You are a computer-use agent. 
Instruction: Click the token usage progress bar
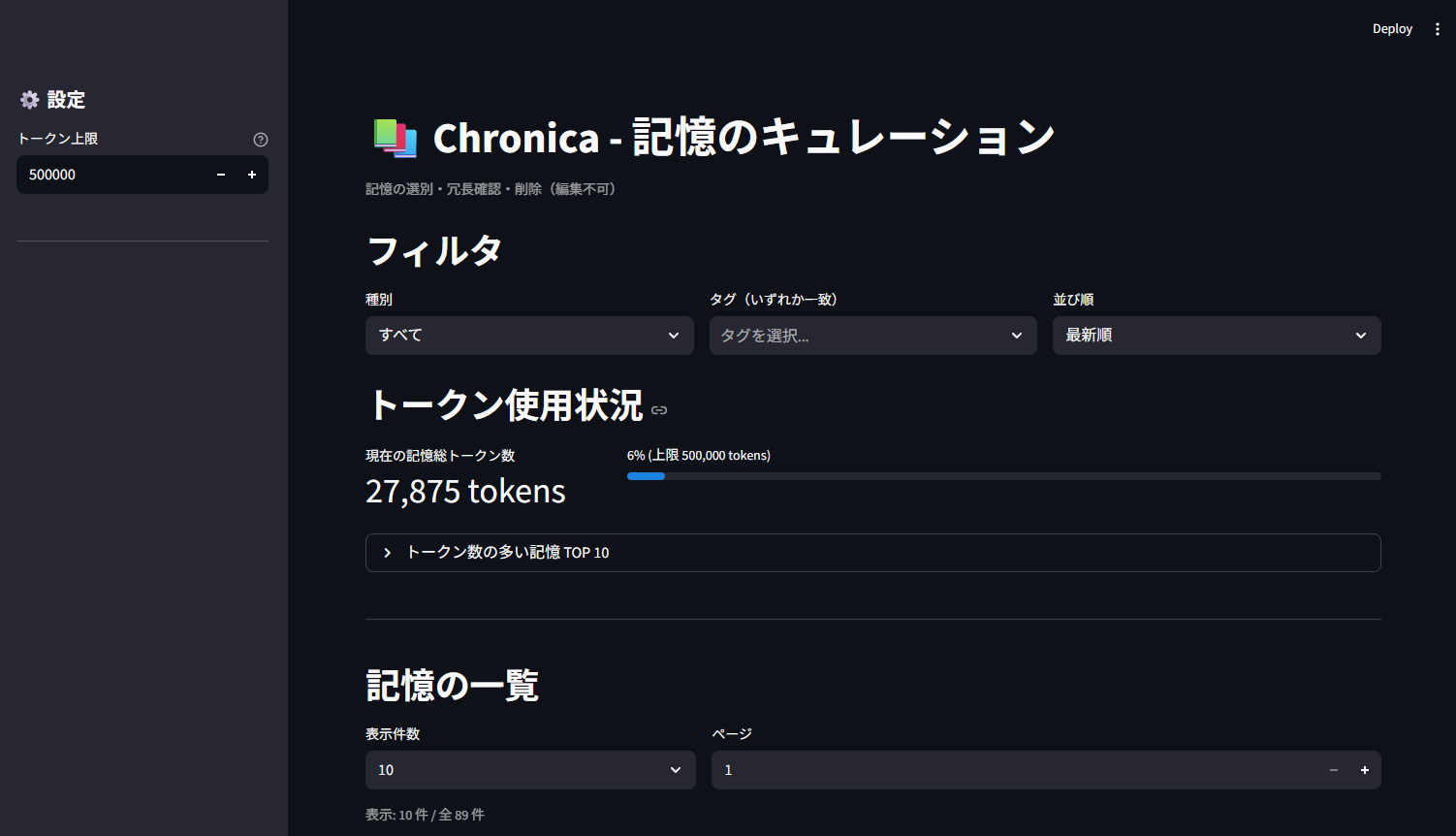click(1004, 476)
